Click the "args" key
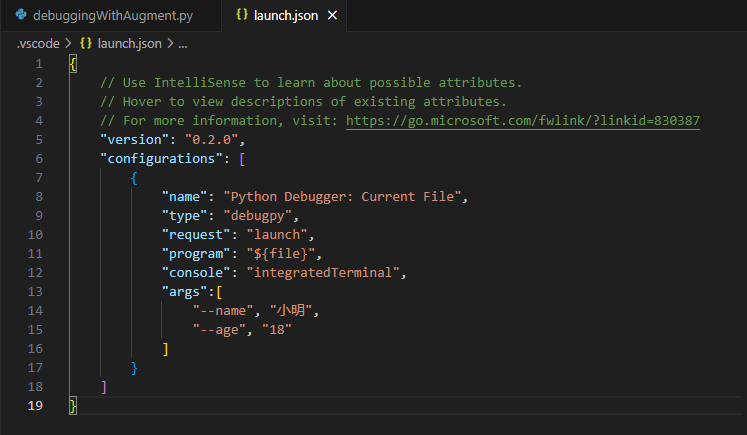 tap(184, 292)
